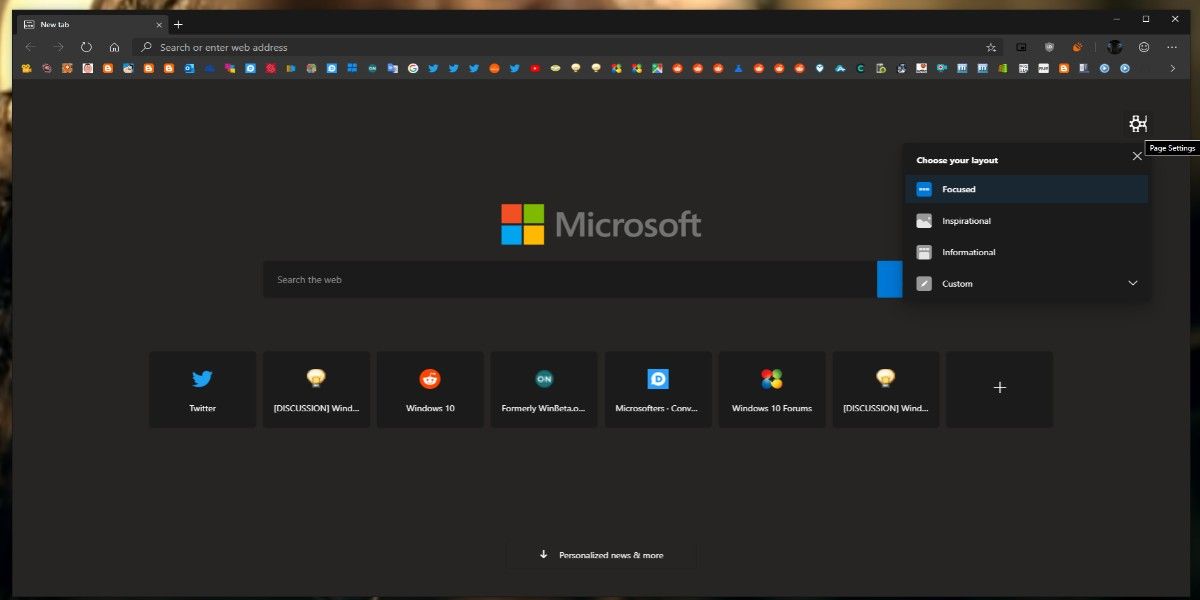
Task: Add this page to favorites with star icon
Action: click(991, 47)
